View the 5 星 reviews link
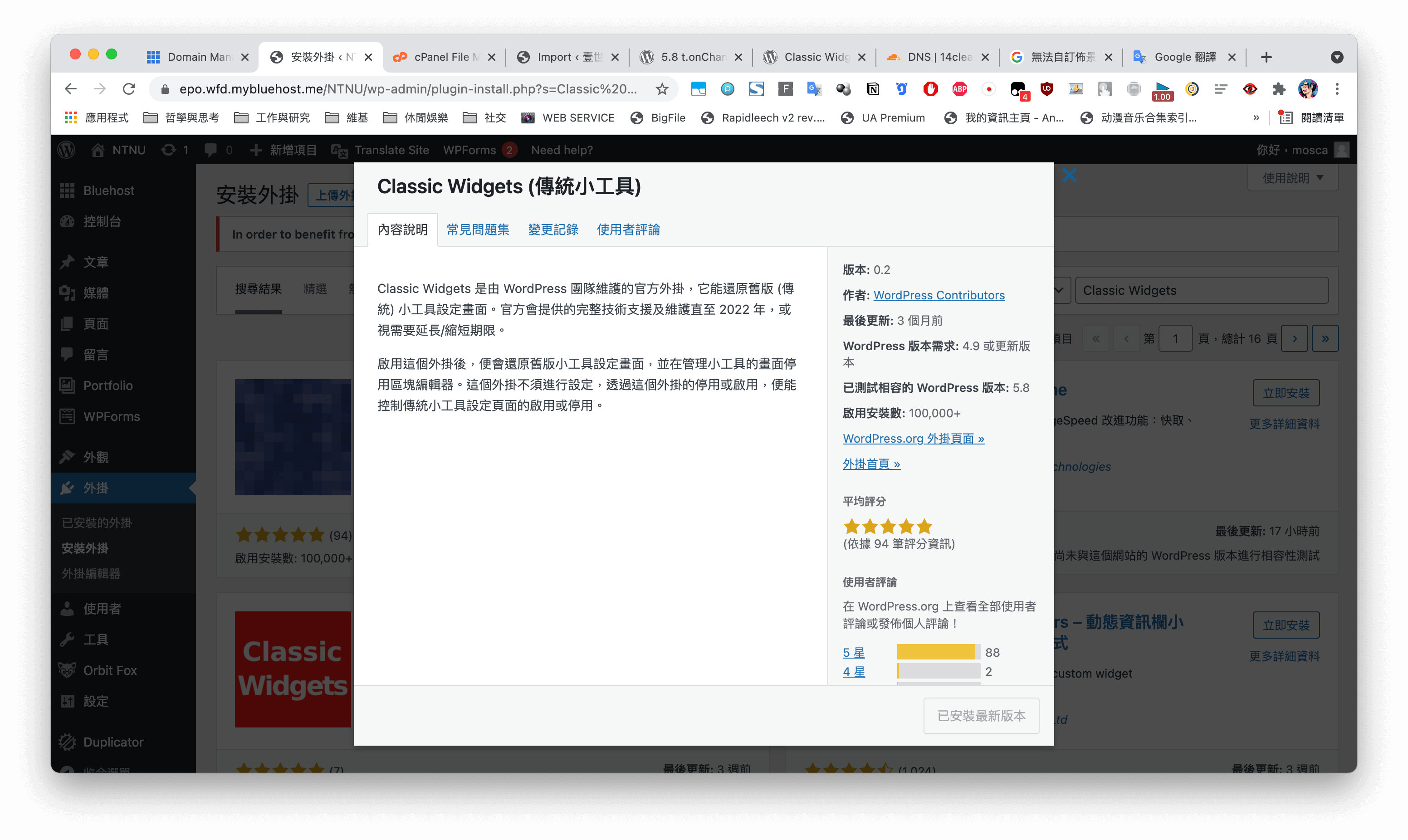Image resolution: width=1408 pixels, height=840 pixels. [x=853, y=653]
